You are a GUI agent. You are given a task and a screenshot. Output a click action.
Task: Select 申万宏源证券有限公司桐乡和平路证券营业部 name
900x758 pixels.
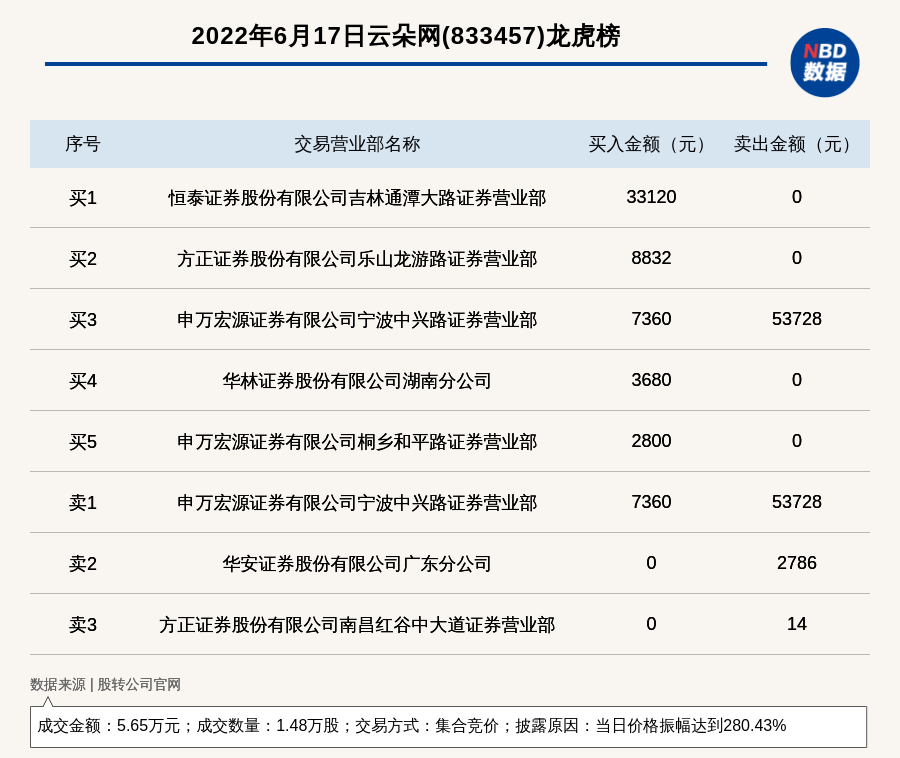point(357,442)
